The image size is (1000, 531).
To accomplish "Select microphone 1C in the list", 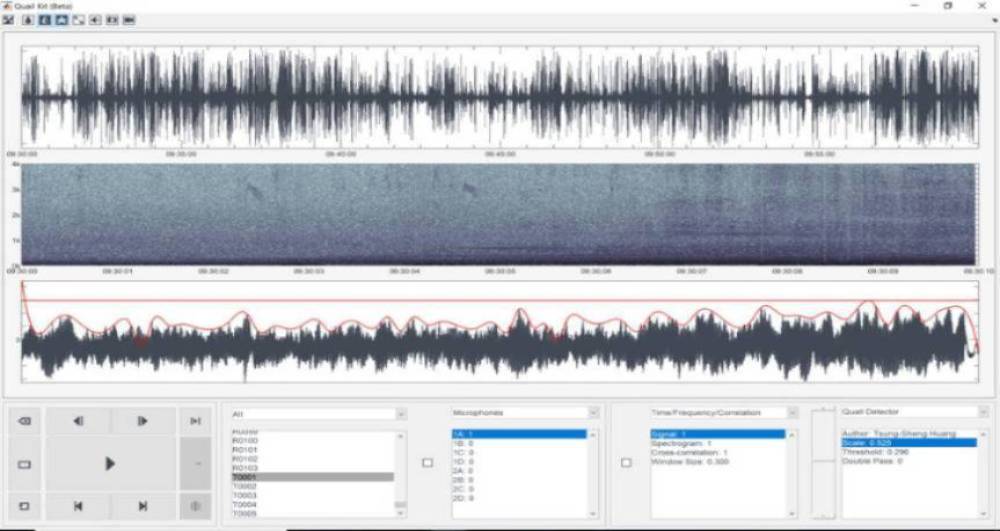I will click(519, 452).
